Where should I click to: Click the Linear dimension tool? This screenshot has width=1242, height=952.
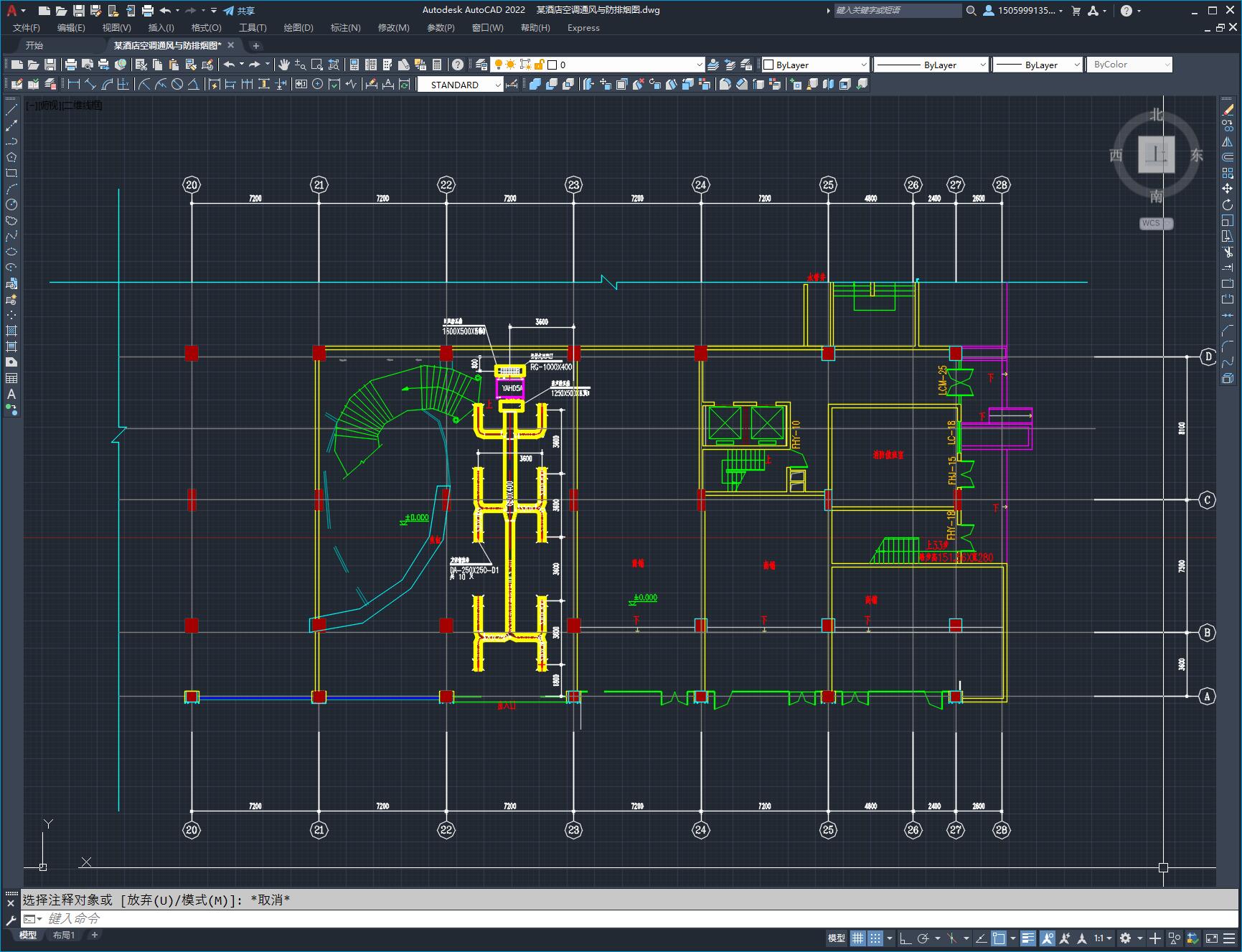(73, 85)
